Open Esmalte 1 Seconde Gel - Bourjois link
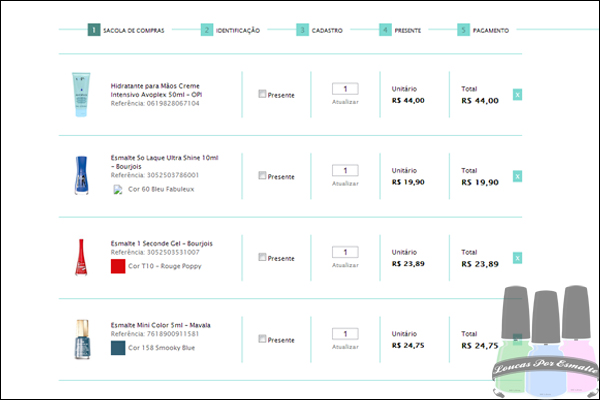 [161, 243]
